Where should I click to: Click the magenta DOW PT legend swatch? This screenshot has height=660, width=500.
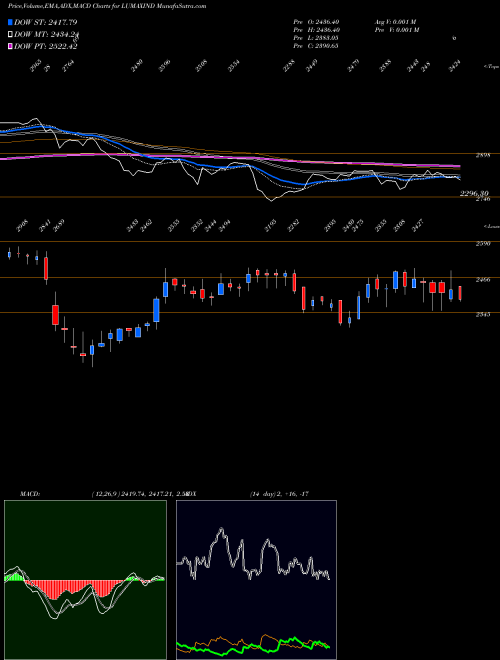pyautogui.click(x=10, y=46)
